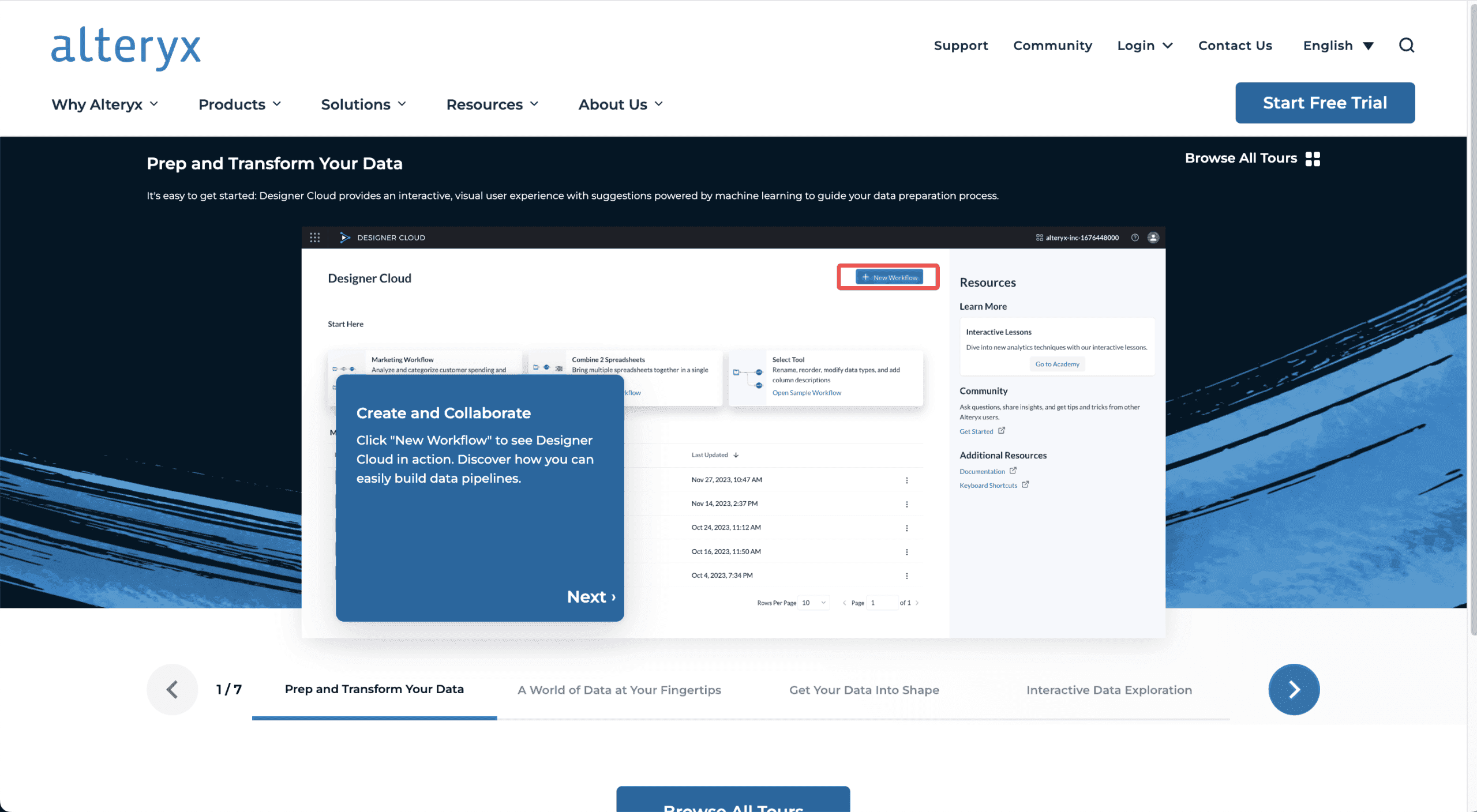Select the Designer Cloud play logo
This screenshot has height=812, width=1477.
click(344, 237)
